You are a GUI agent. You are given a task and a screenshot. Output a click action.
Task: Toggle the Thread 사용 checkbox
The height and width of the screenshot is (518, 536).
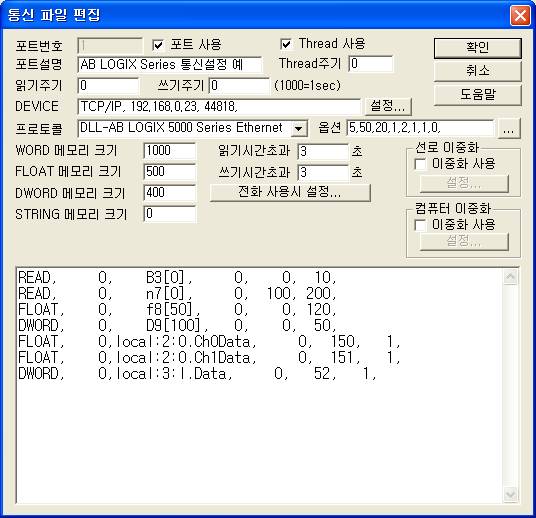point(286,44)
